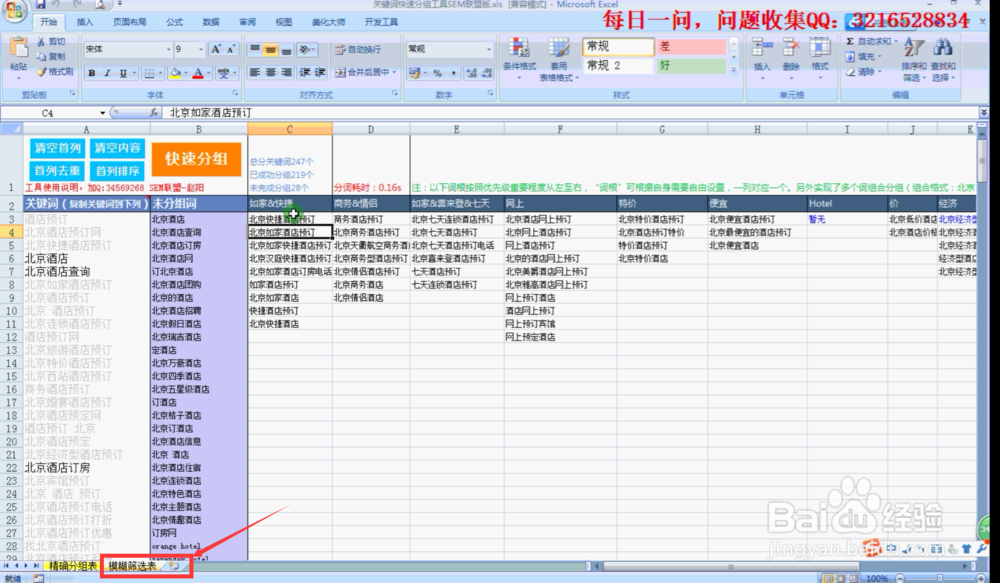Open the Name Box dropdown for C4
Viewport: 1000px width, 583px height.
[102, 113]
